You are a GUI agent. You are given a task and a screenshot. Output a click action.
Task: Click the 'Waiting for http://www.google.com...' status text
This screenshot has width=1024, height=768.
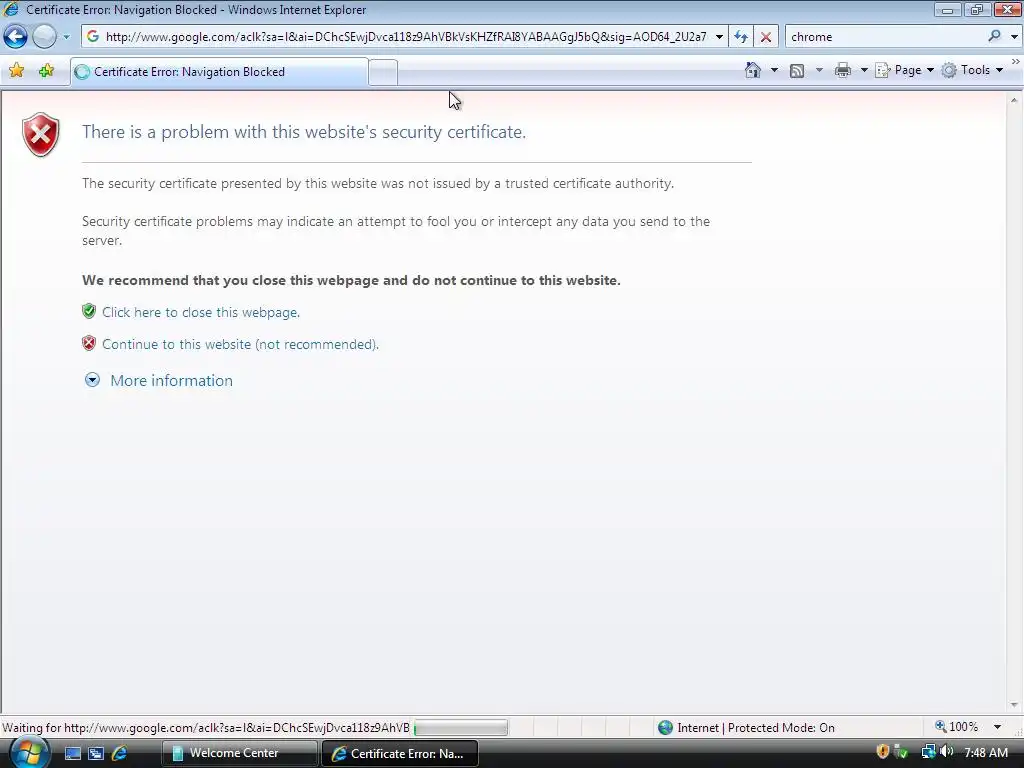click(x=206, y=728)
